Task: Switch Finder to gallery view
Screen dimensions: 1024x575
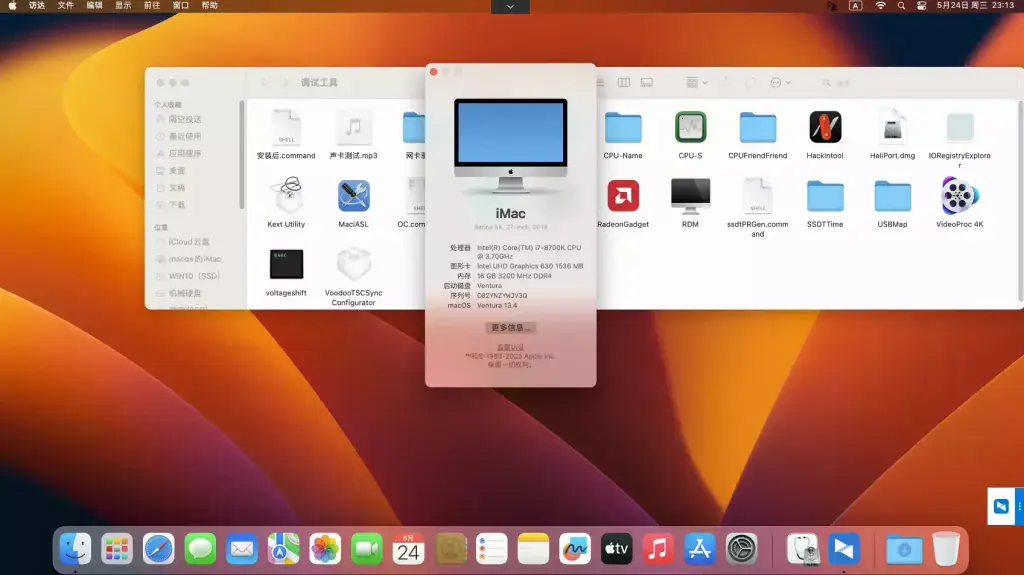Action: coord(647,82)
